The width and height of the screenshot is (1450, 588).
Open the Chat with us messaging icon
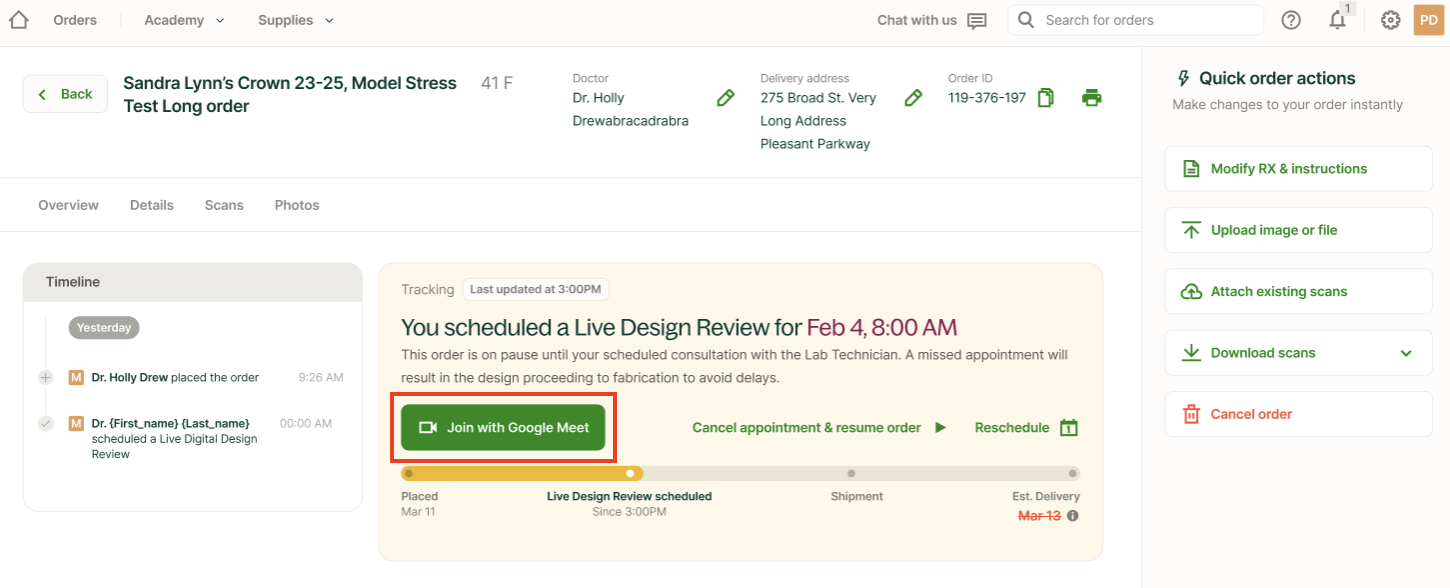[x=976, y=19]
